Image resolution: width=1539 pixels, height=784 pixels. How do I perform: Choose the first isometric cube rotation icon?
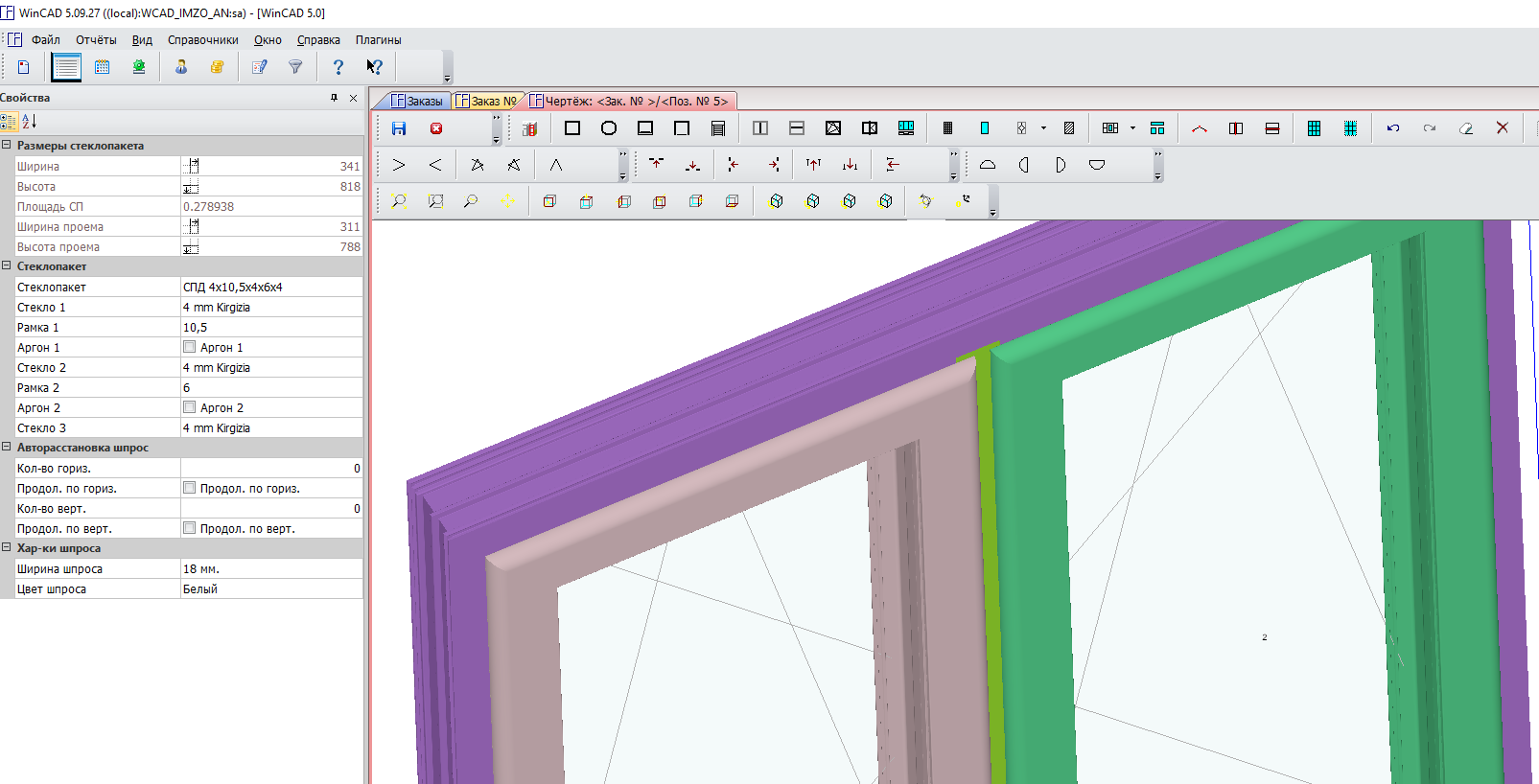(777, 201)
